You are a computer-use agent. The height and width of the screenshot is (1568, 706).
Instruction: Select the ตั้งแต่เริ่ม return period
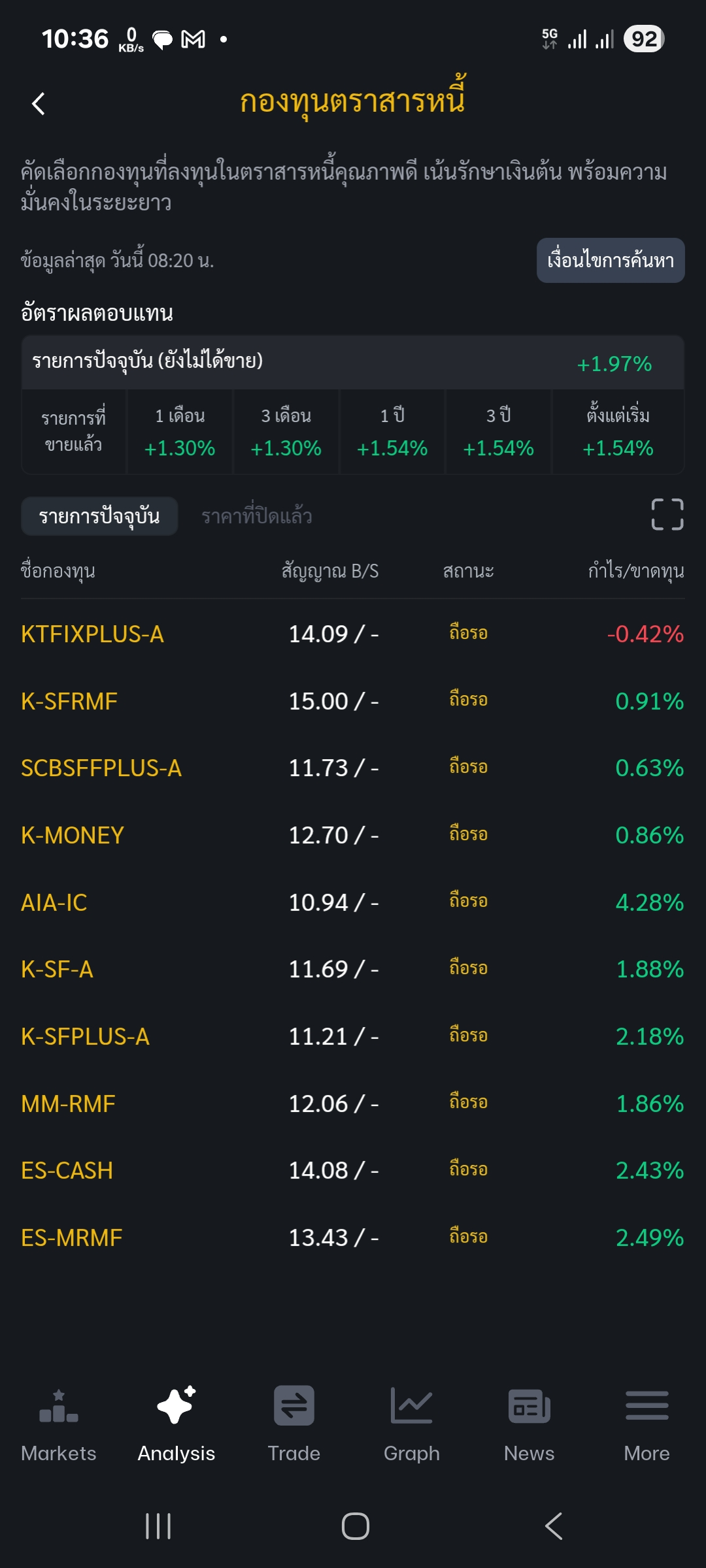[618, 432]
